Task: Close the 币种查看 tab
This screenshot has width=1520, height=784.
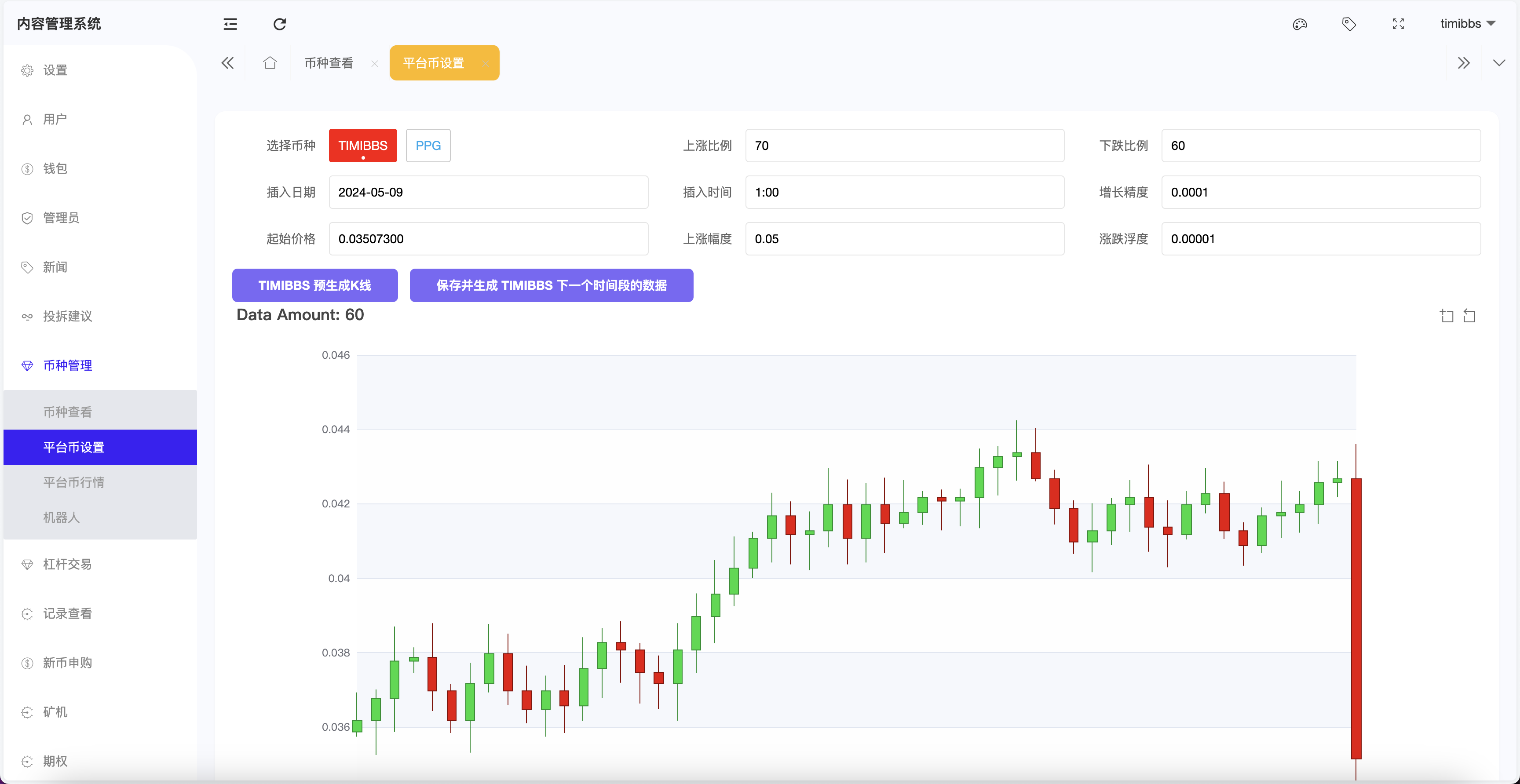Action: [375, 63]
